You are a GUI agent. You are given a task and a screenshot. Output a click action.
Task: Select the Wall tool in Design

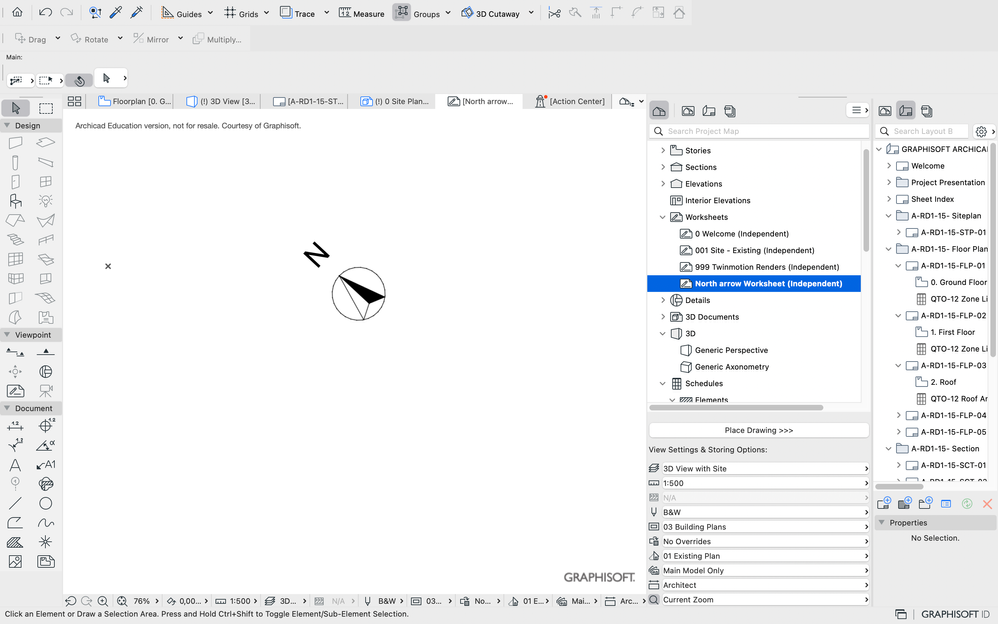[x=15, y=143]
